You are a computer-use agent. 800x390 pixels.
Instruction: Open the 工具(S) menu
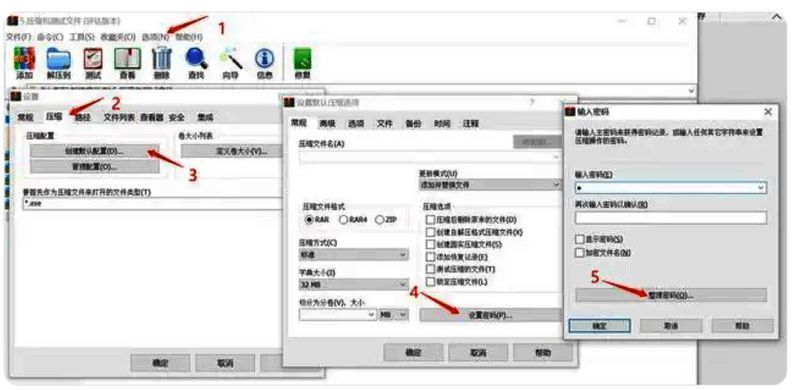[82, 37]
